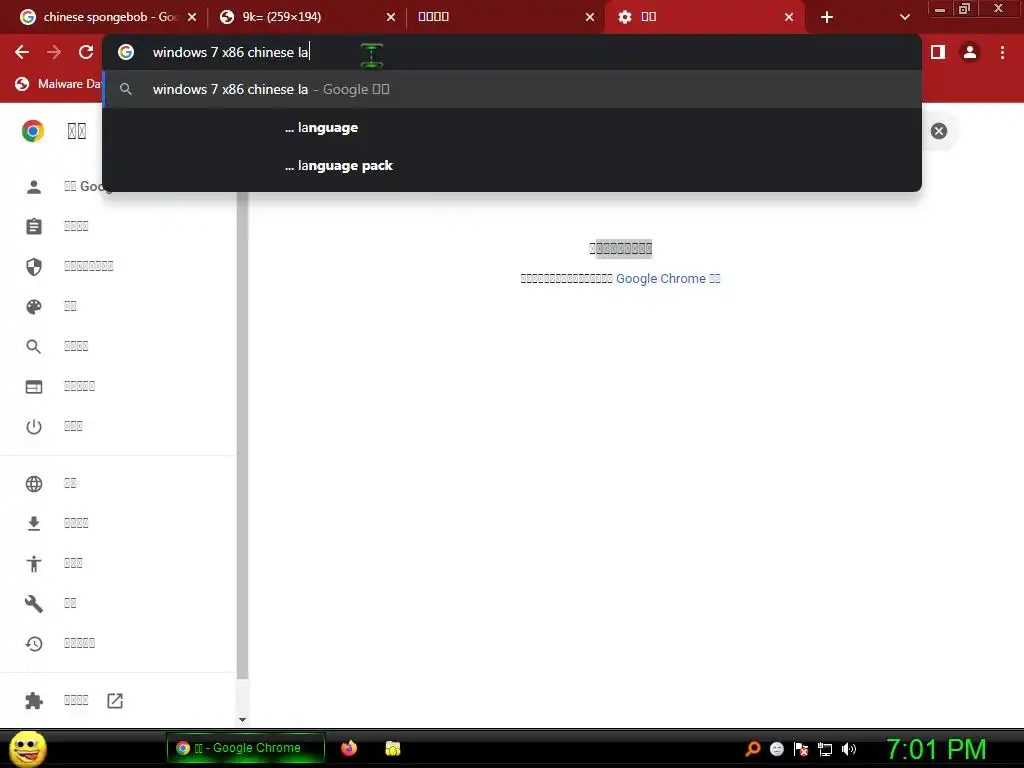The height and width of the screenshot is (768, 1024).
Task: Open the downloads arrow section
Action: tap(34, 524)
